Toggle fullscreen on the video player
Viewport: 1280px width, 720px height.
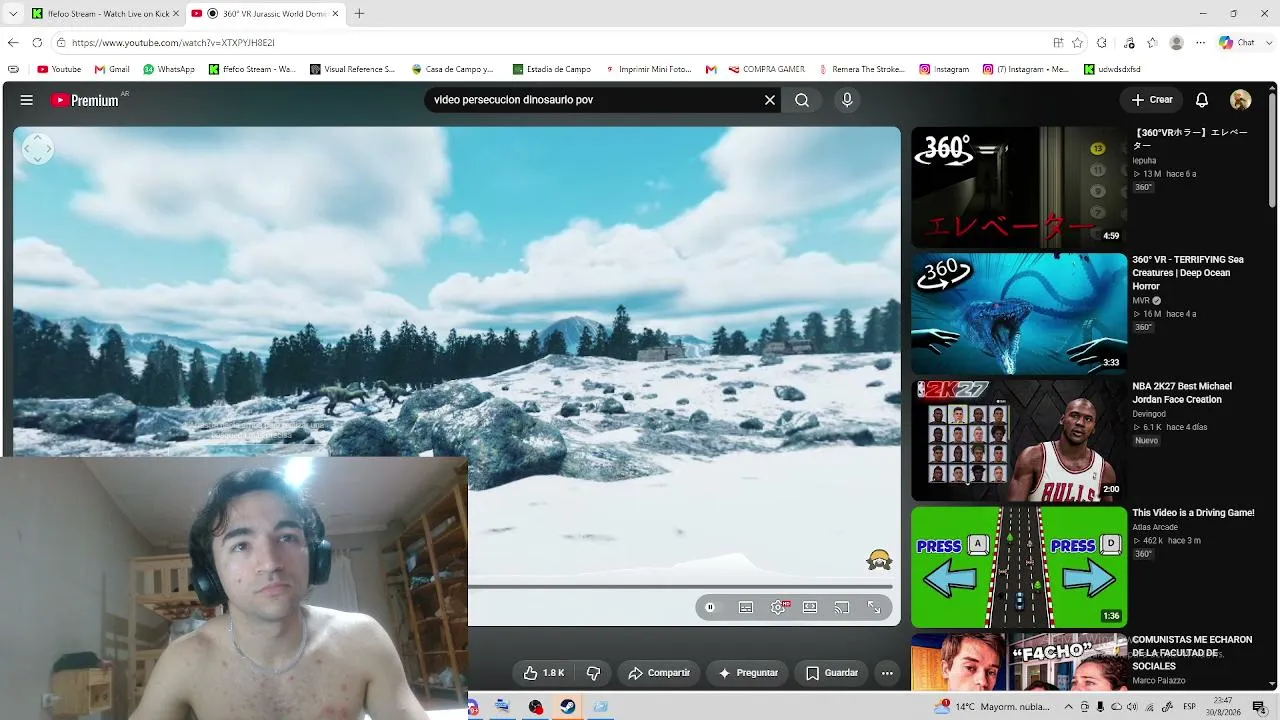click(x=874, y=607)
